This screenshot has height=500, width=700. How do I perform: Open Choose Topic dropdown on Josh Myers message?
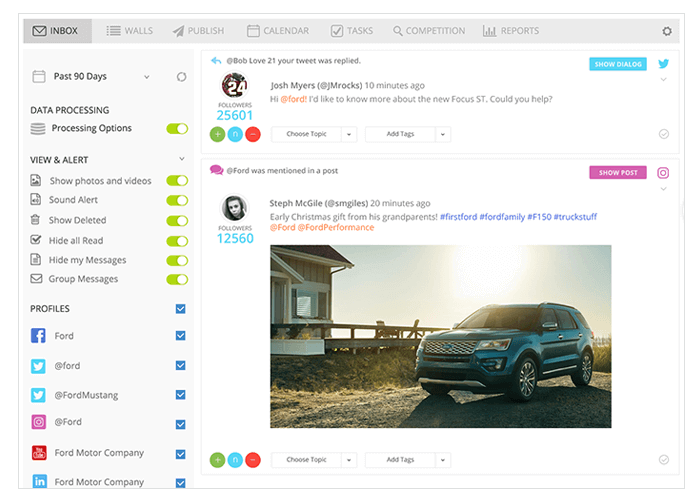point(314,134)
